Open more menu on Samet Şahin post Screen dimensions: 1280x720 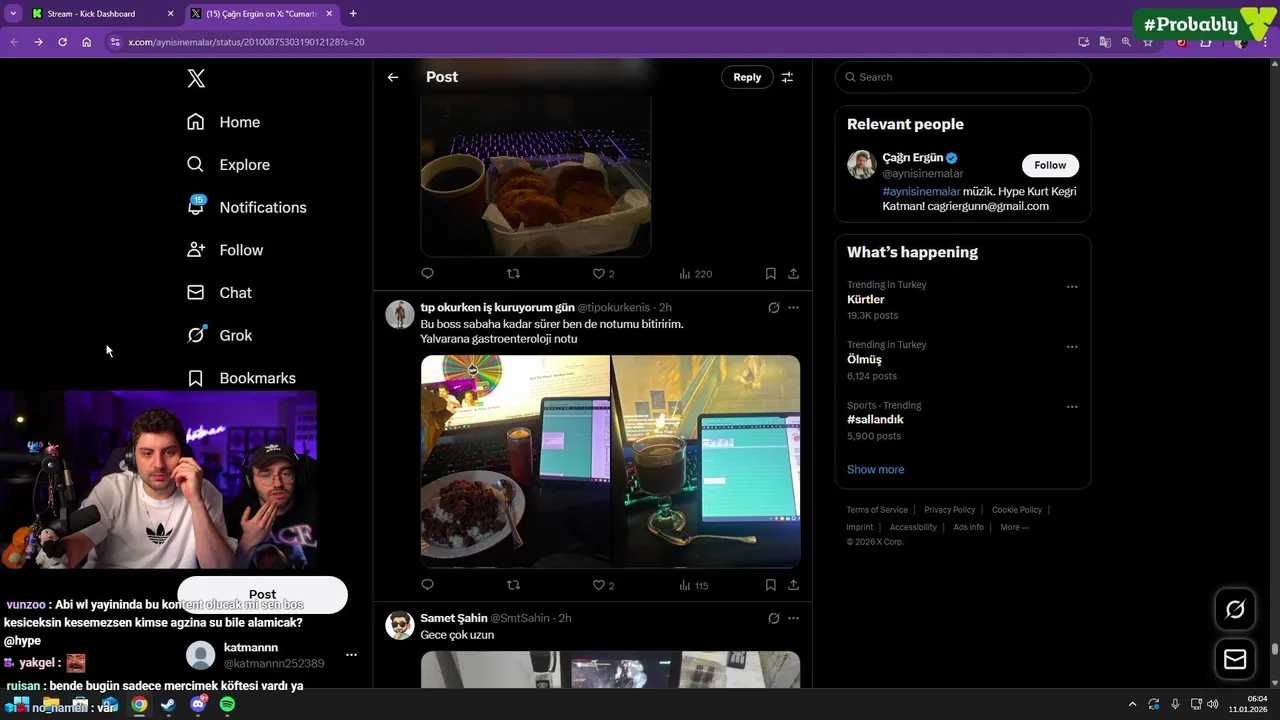tap(793, 618)
